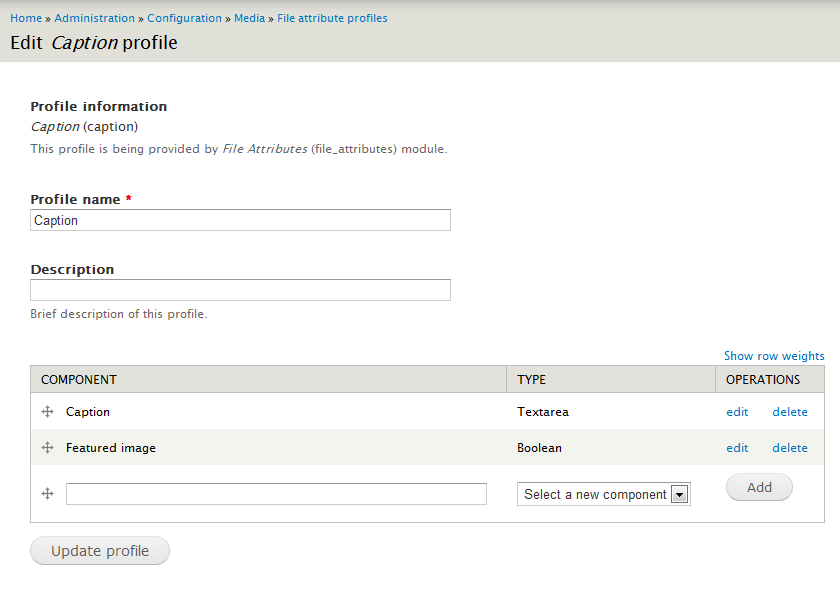Open Administration from the breadcrumb trail
The width and height of the screenshot is (840, 589).
click(x=94, y=17)
